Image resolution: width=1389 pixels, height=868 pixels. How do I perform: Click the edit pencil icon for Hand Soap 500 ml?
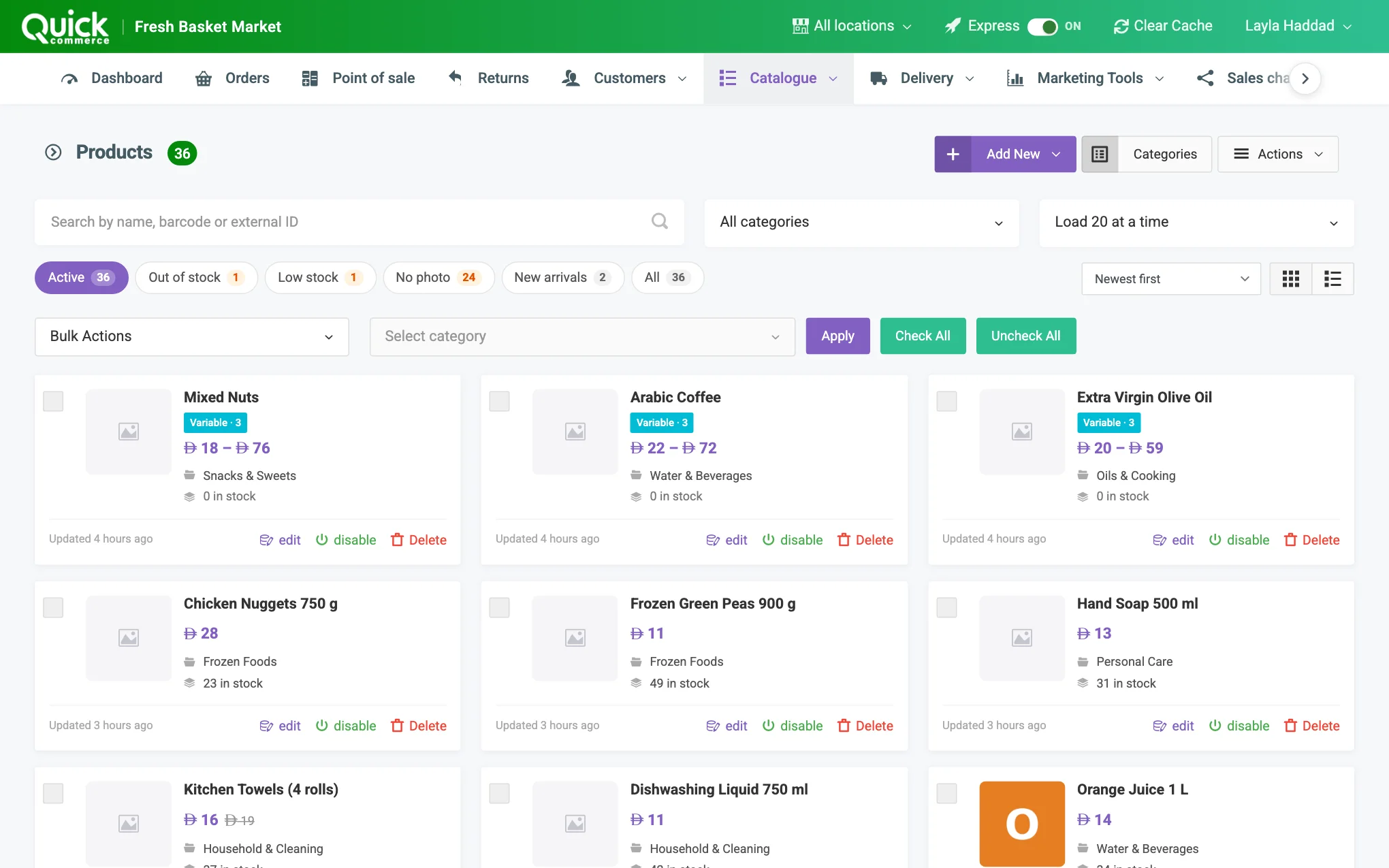tap(1160, 726)
